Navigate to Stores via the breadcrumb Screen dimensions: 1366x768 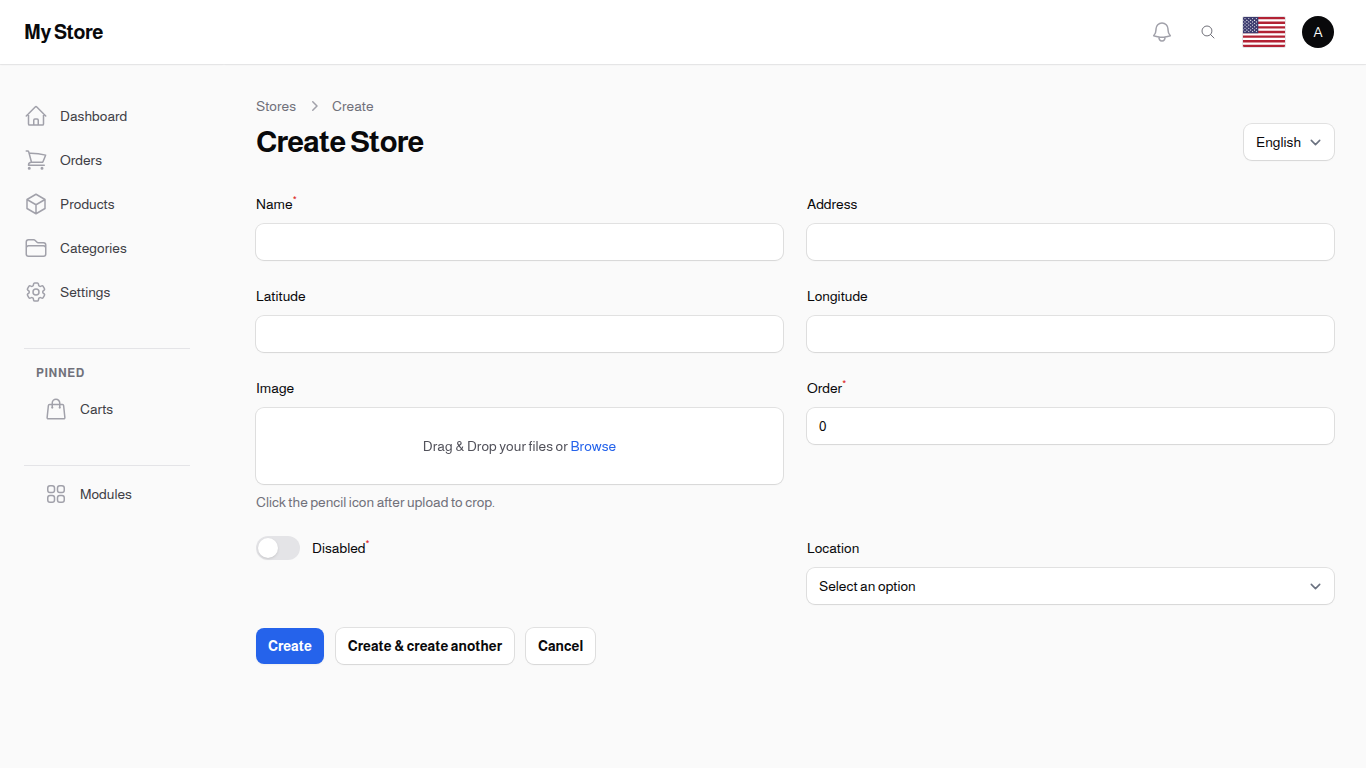[x=276, y=106]
